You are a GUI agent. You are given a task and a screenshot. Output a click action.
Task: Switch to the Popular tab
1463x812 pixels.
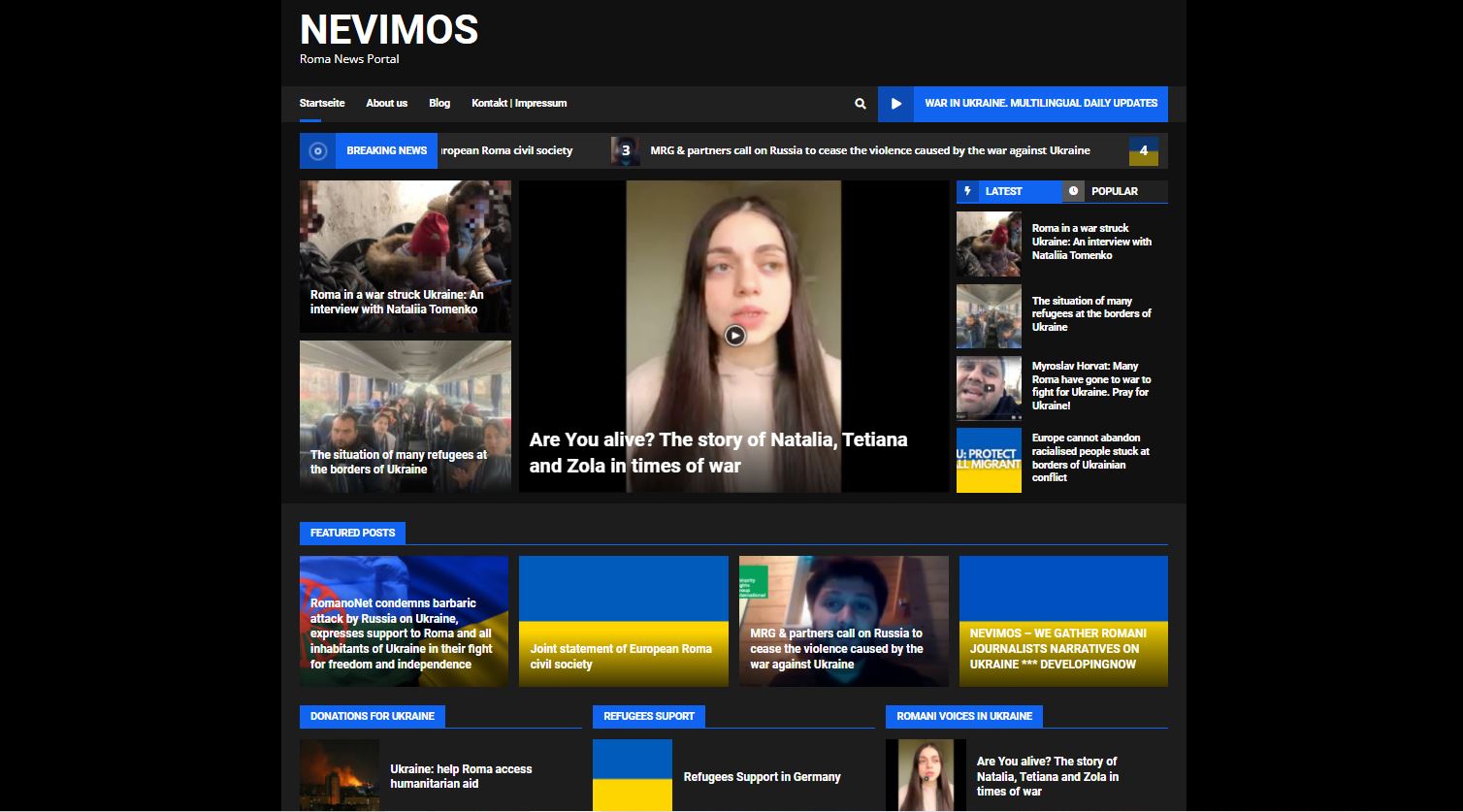point(1115,191)
